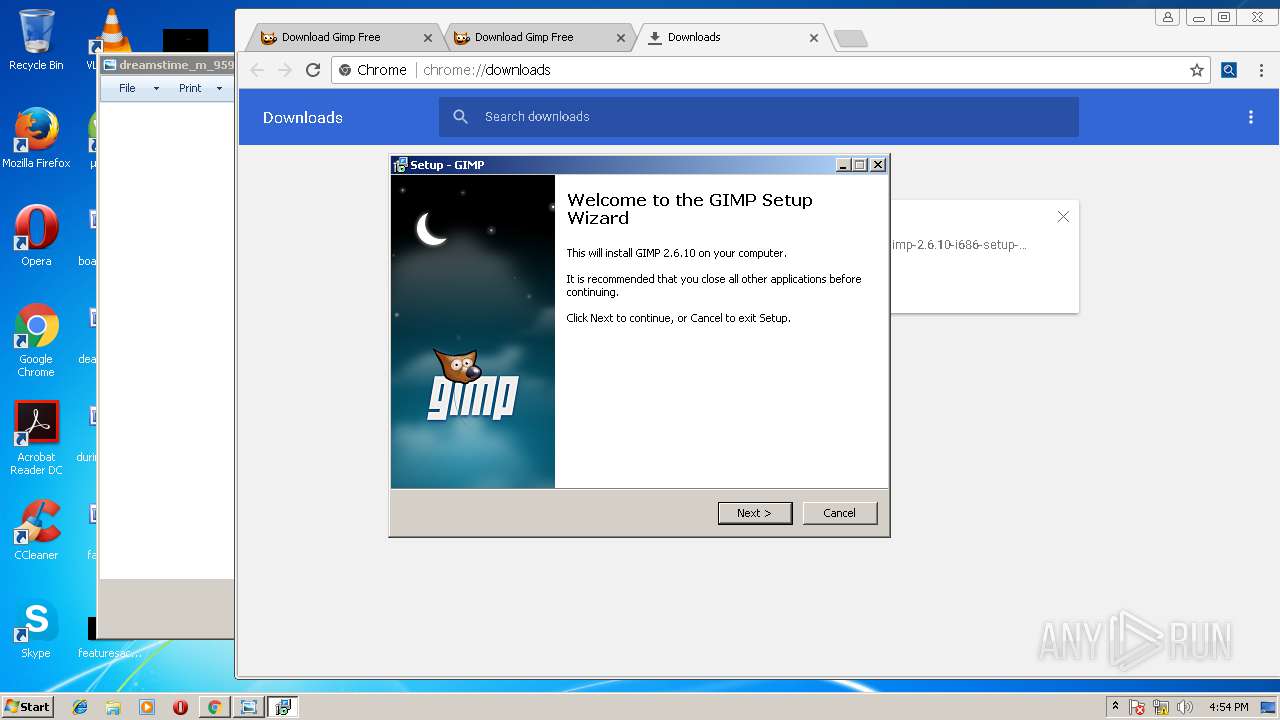Bookmark this page with the star icon

1196,70
